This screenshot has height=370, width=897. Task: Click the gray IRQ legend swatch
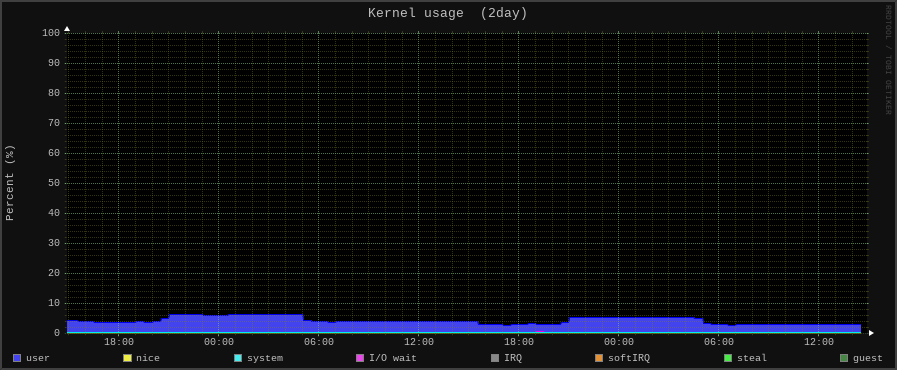(x=495, y=358)
